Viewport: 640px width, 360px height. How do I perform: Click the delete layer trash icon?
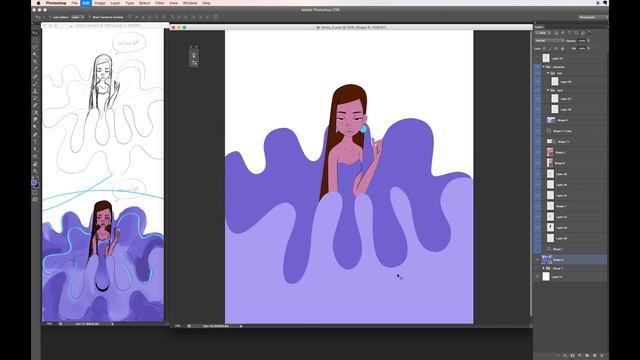602,356
